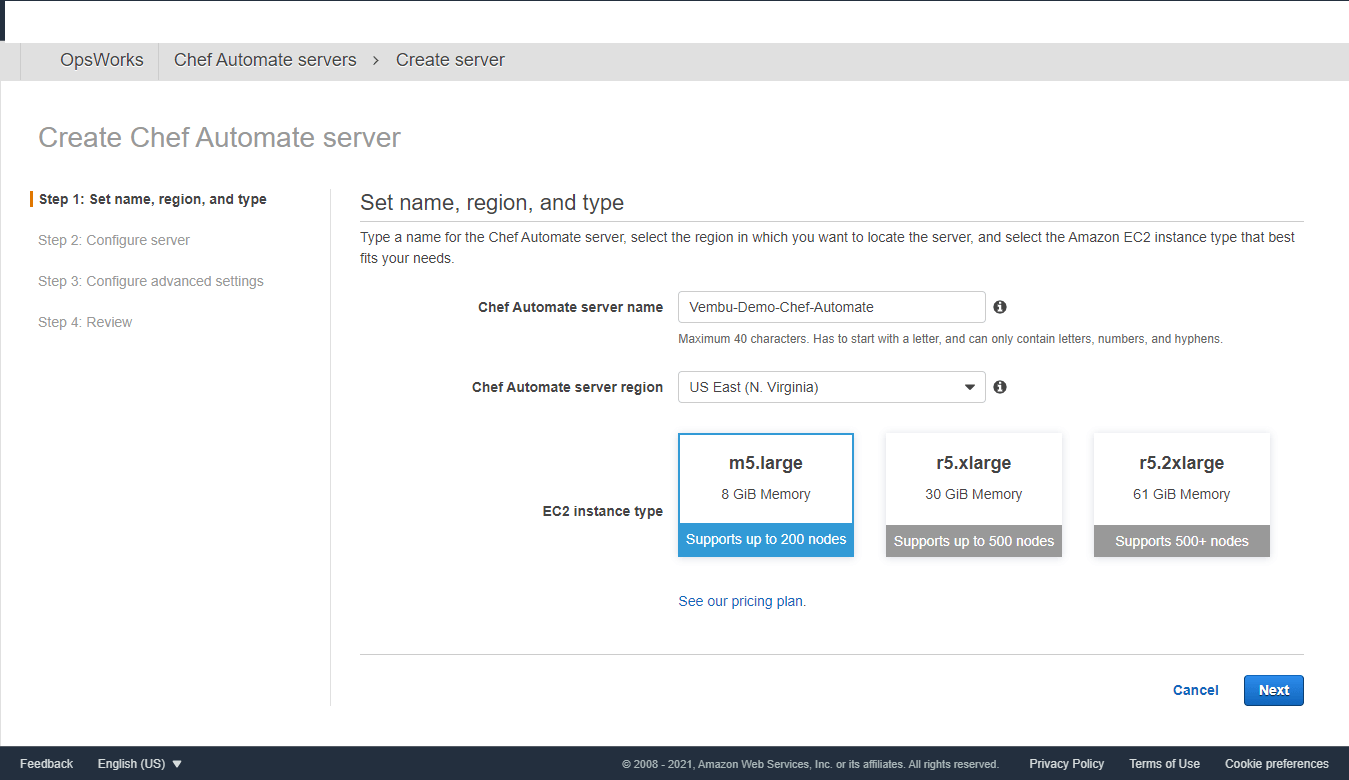
Task: Open the English (US) language selector
Action: click(140, 764)
